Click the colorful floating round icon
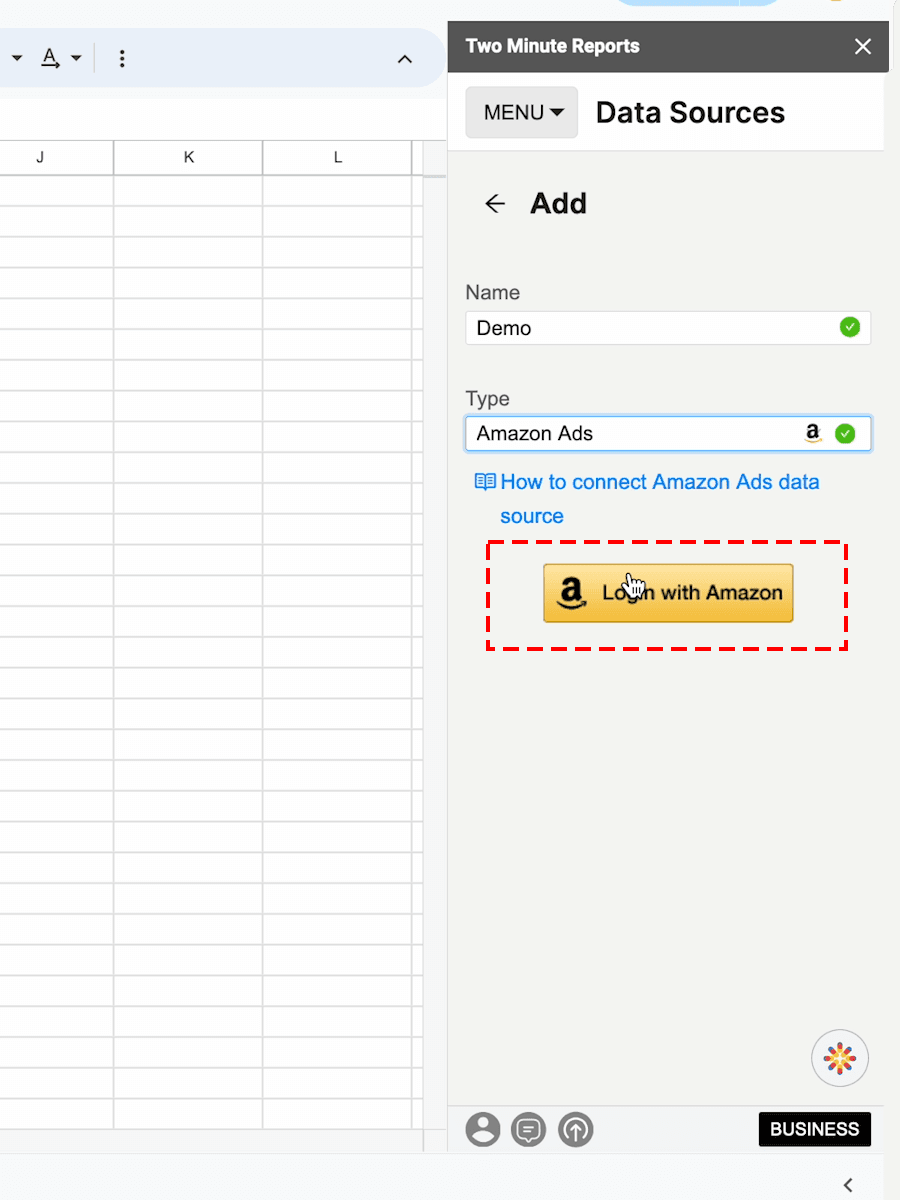 tap(840, 1057)
